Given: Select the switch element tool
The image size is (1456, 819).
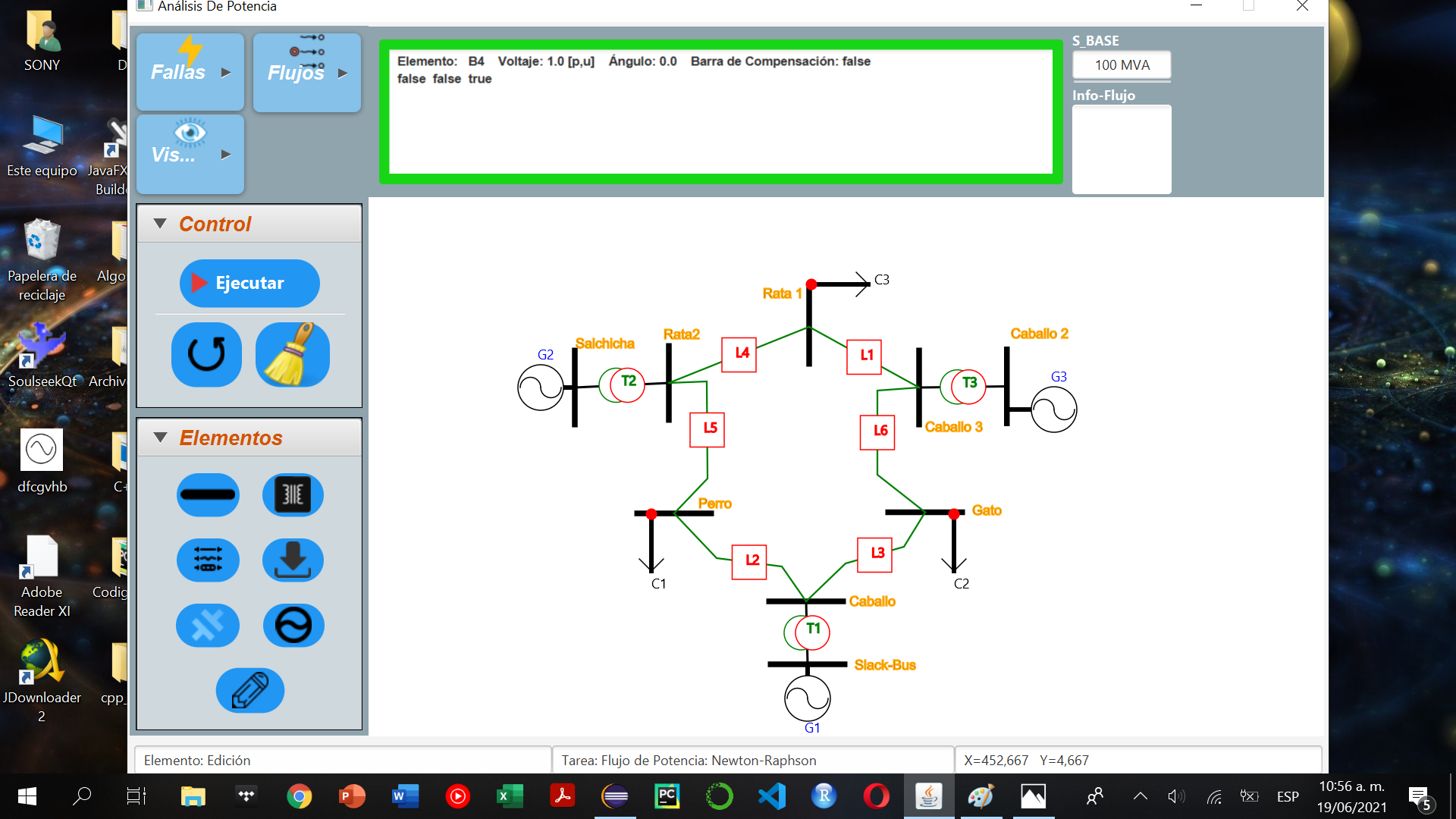Looking at the screenshot, I should (x=208, y=625).
